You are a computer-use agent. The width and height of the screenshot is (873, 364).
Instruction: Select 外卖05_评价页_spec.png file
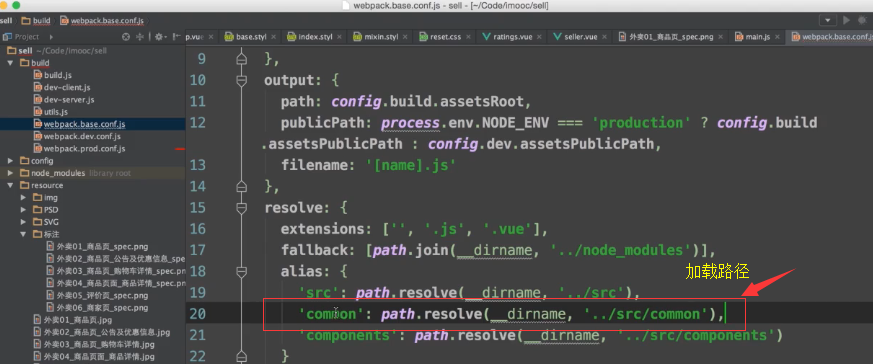tap(102, 296)
